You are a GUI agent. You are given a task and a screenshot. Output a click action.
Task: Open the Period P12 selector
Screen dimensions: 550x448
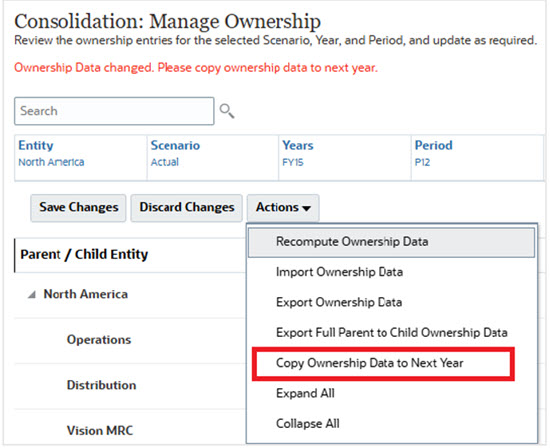pyautogui.click(x=477, y=158)
